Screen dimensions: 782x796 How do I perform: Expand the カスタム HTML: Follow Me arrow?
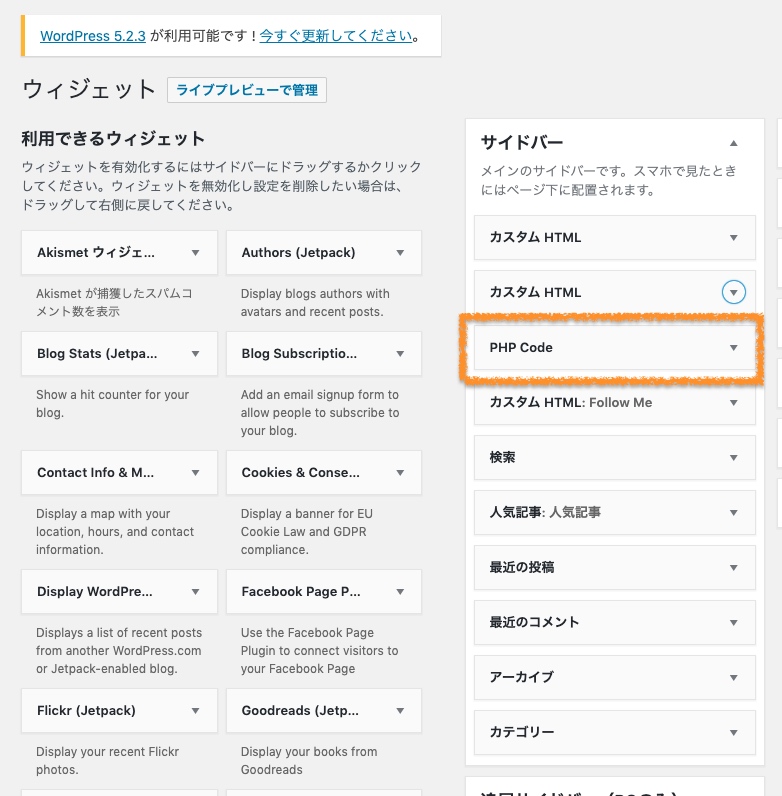coord(733,403)
